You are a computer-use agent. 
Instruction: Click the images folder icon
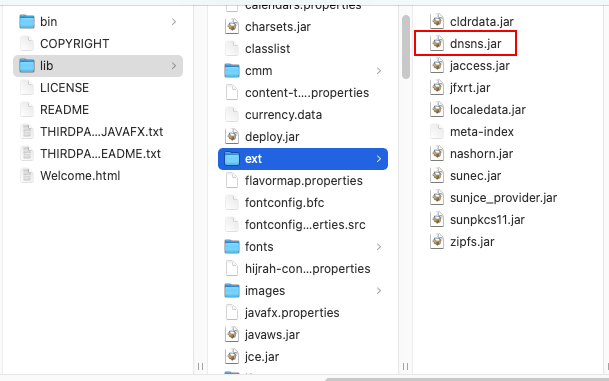[x=232, y=291]
